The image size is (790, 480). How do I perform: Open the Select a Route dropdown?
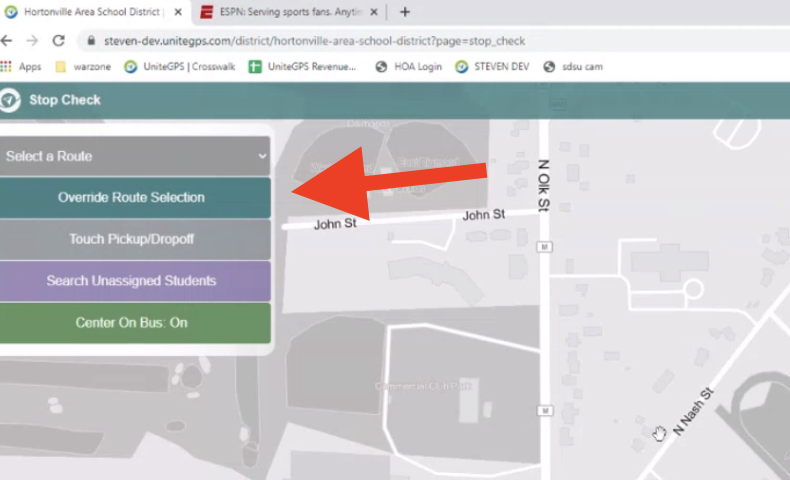click(x=135, y=156)
